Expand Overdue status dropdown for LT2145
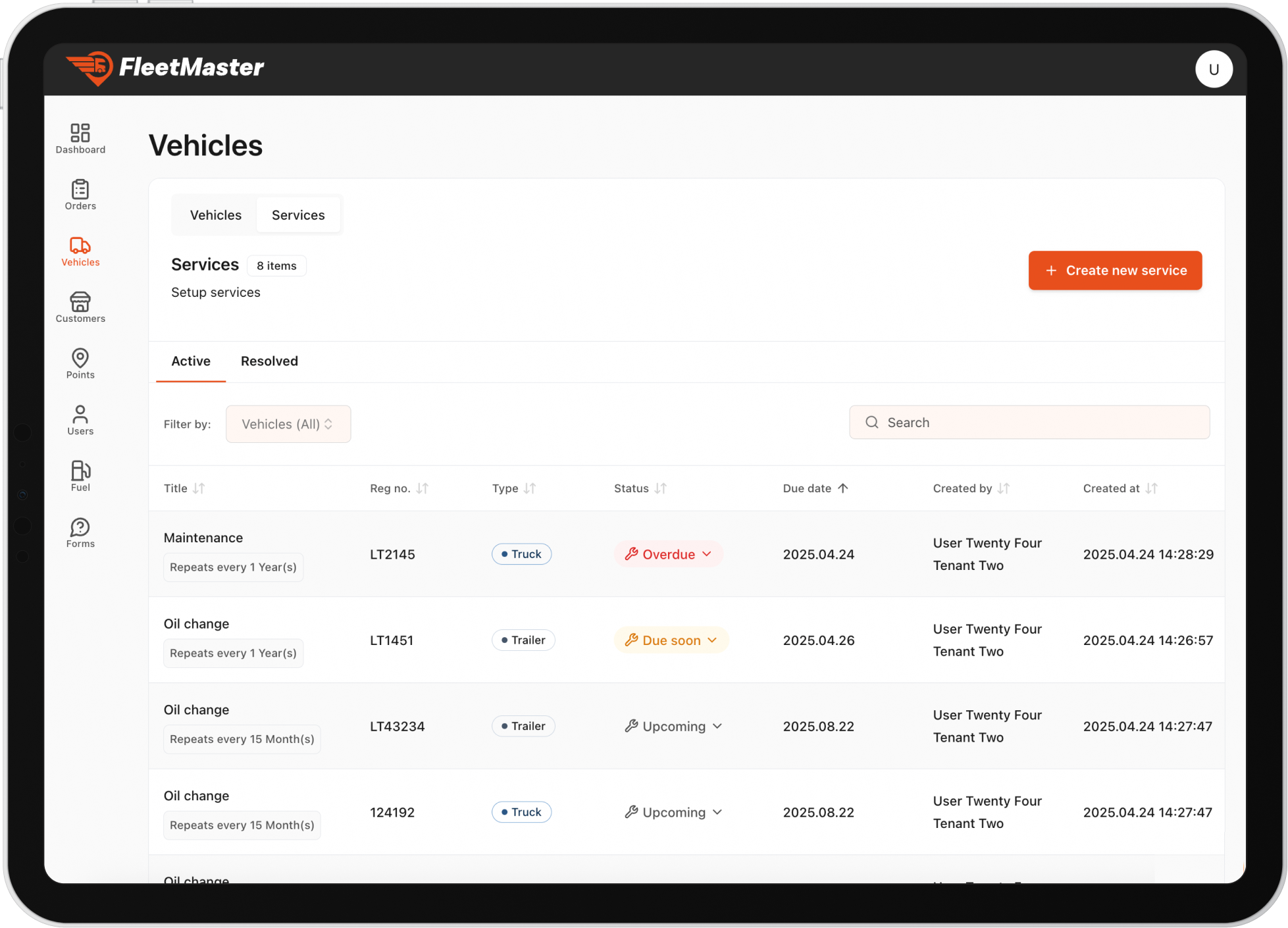The height and width of the screenshot is (928, 1288). tap(668, 554)
